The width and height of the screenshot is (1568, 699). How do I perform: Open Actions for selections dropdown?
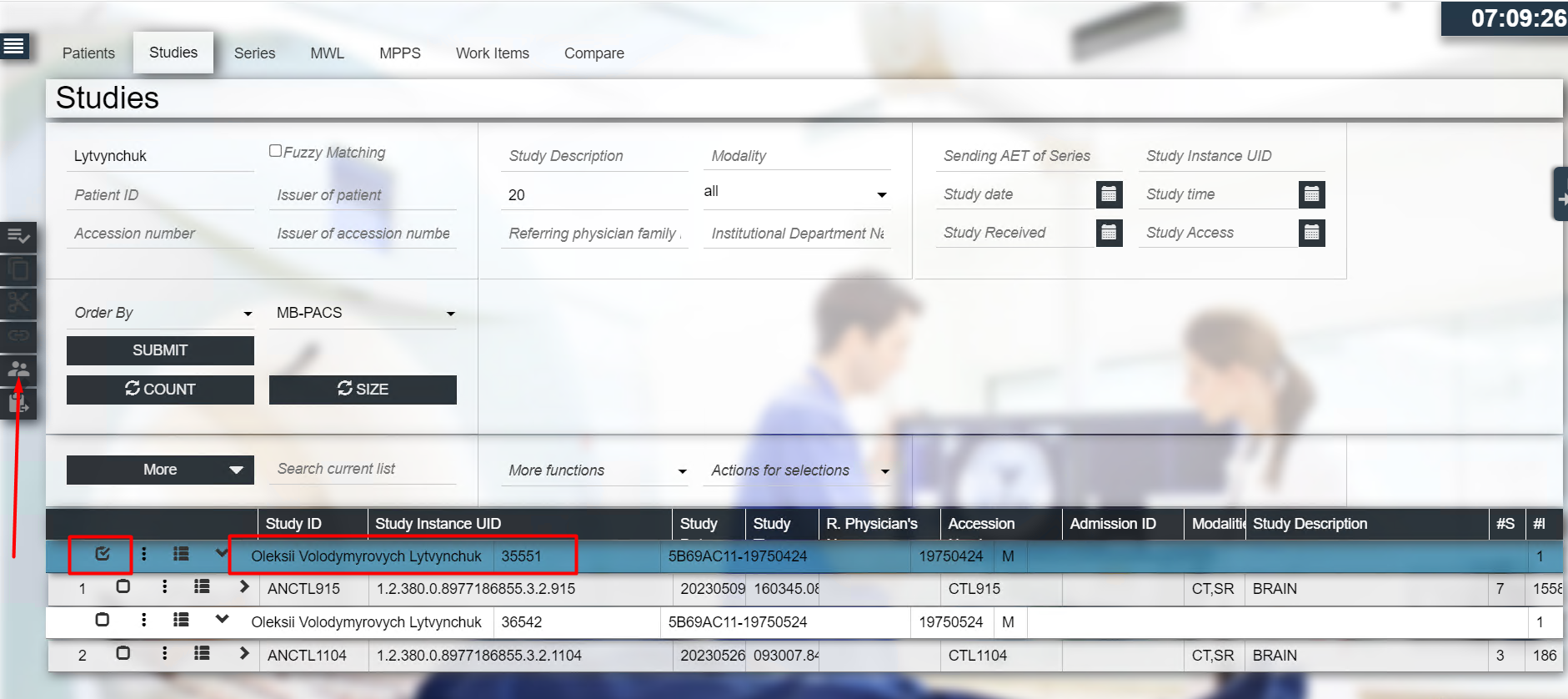pos(799,470)
